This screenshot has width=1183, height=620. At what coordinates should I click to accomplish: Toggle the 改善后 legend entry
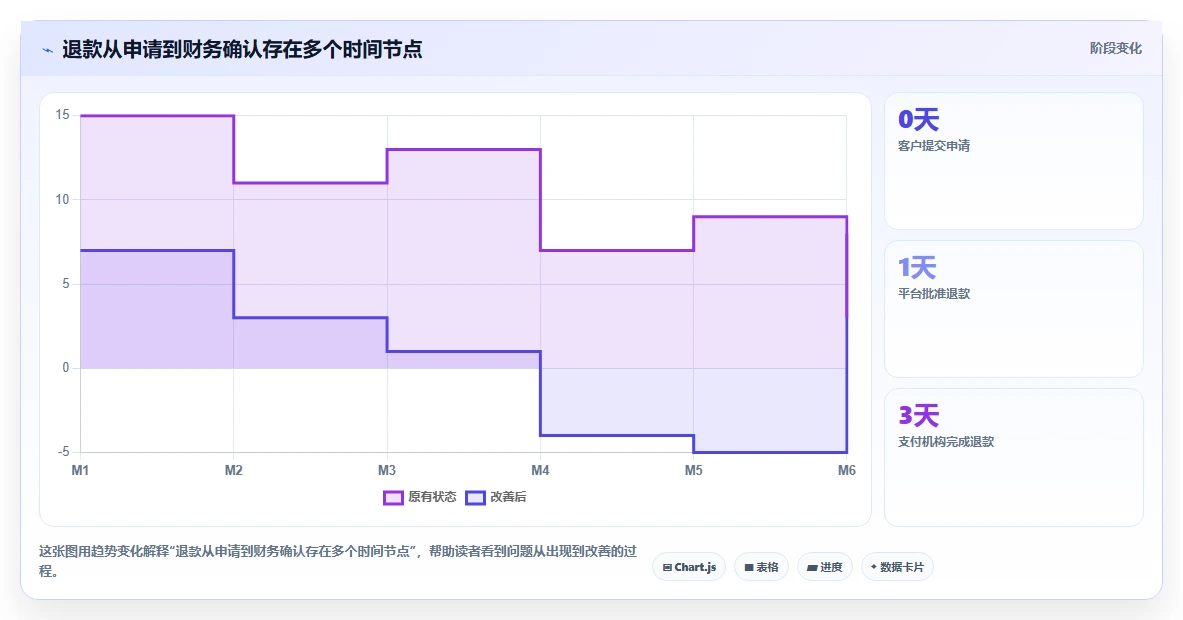tap(496, 497)
